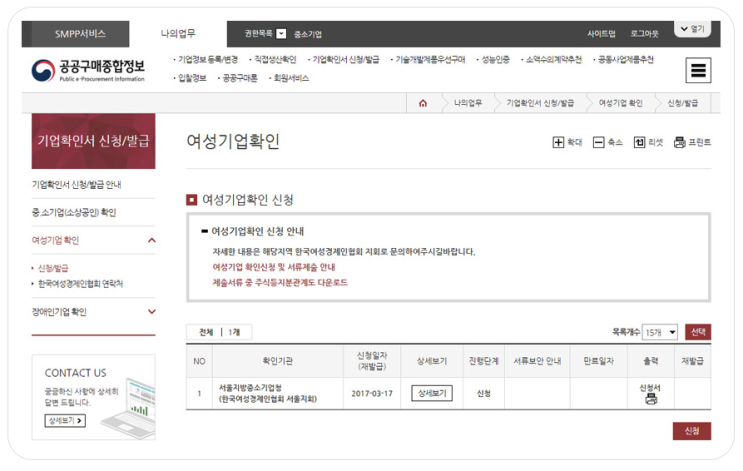Click the 사이트맵 link
The height and width of the screenshot is (471, 743).
coord(601,34)
